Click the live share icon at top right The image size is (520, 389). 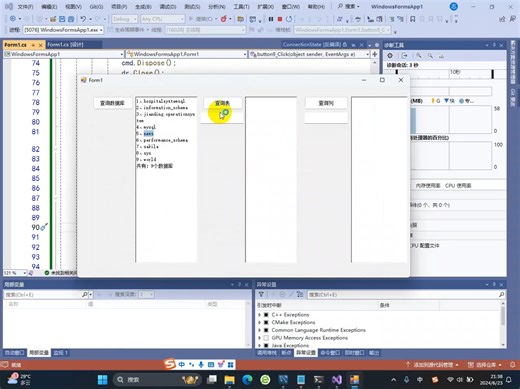click(x=502, y=19)
